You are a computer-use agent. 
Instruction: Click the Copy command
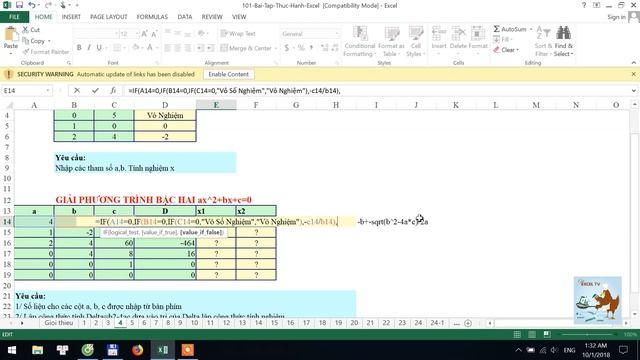tap(36, 41)
